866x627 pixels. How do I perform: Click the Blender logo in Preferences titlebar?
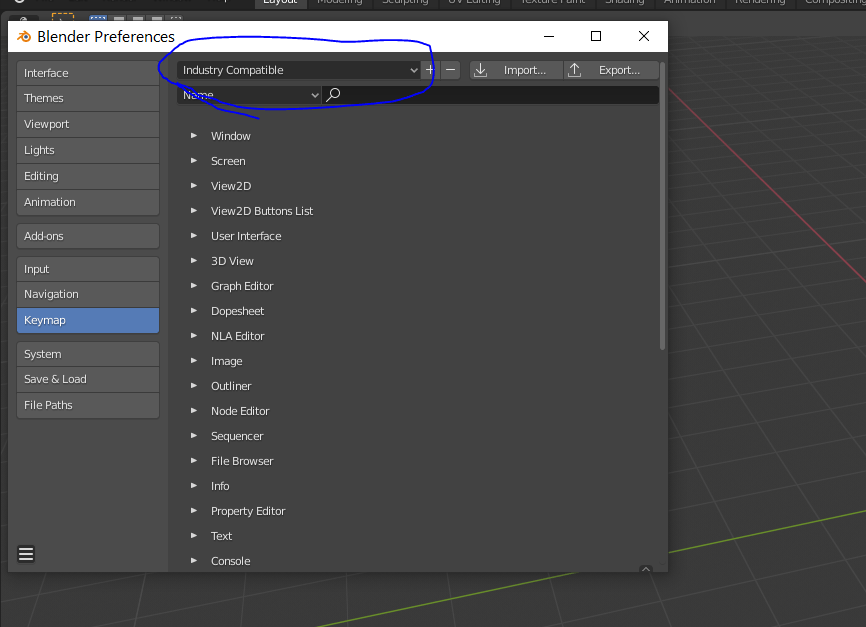[x=22, y=36]
